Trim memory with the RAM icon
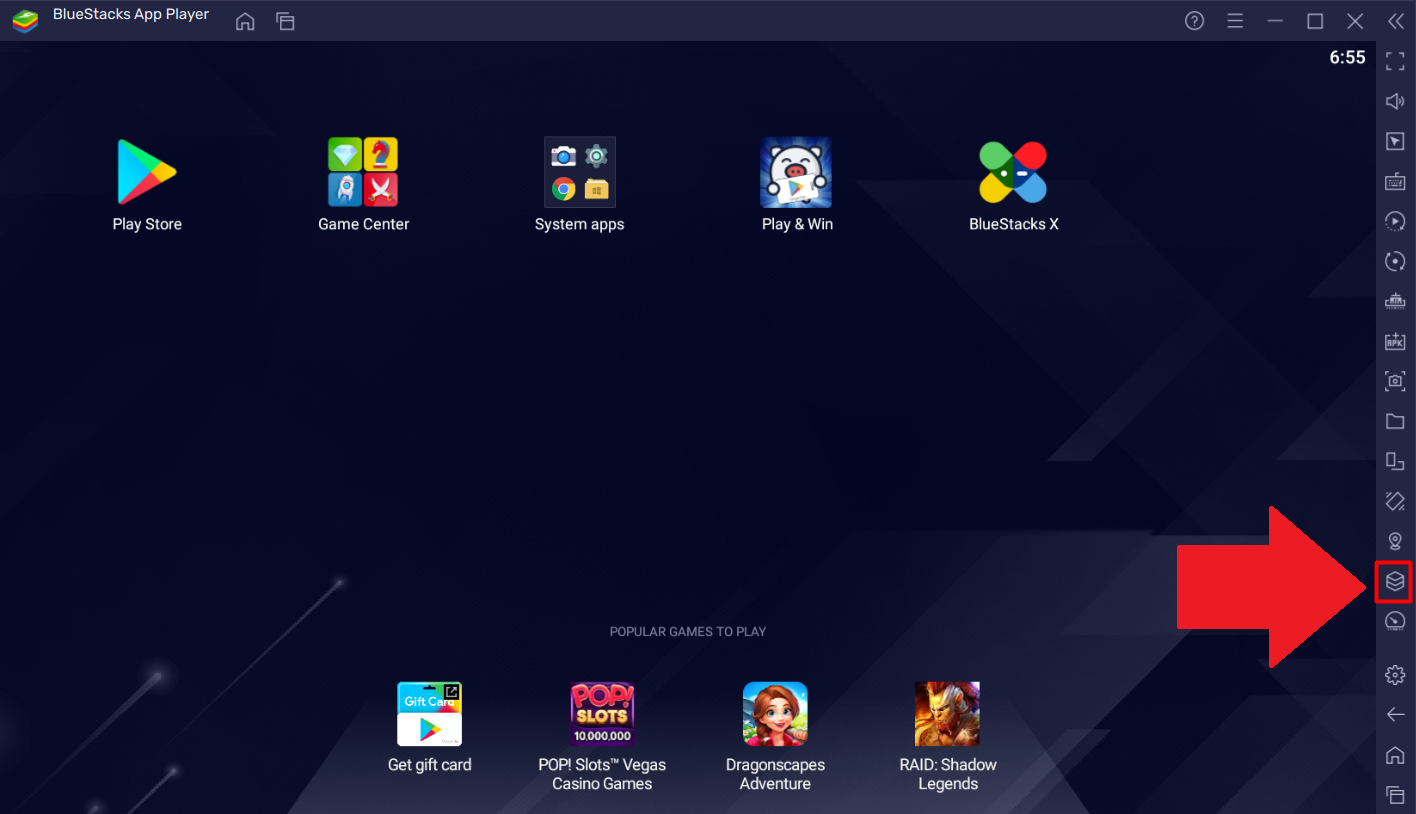This screenshot has height=814, width=1416. (x=1395, y=301)
